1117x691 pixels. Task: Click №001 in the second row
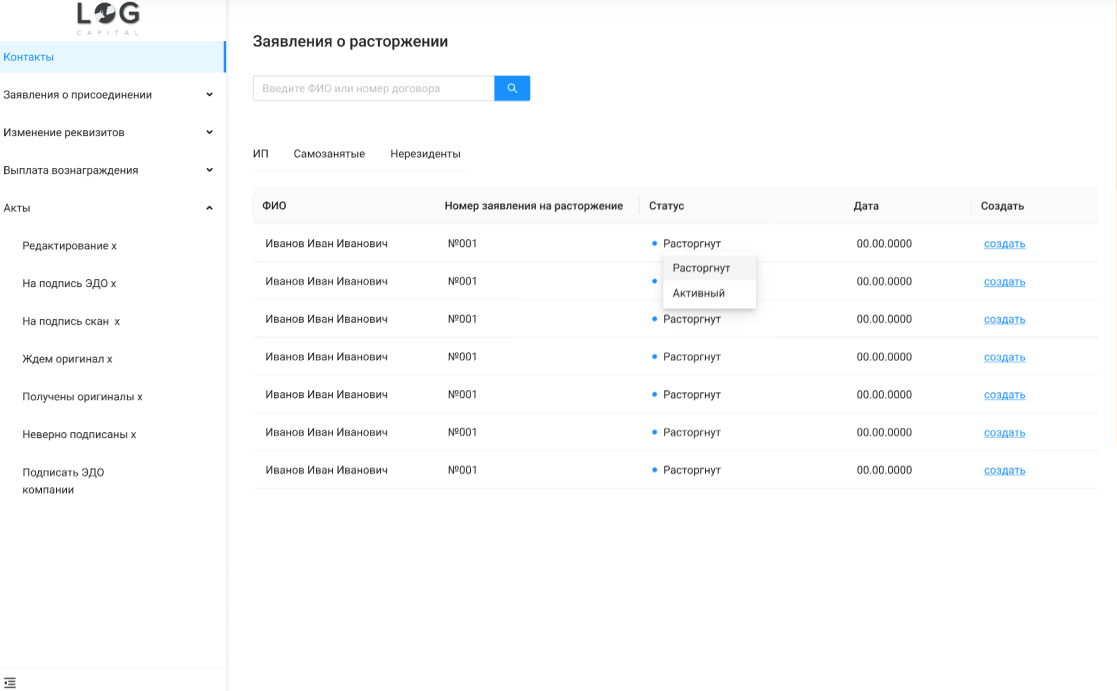(x=462, y=281)
